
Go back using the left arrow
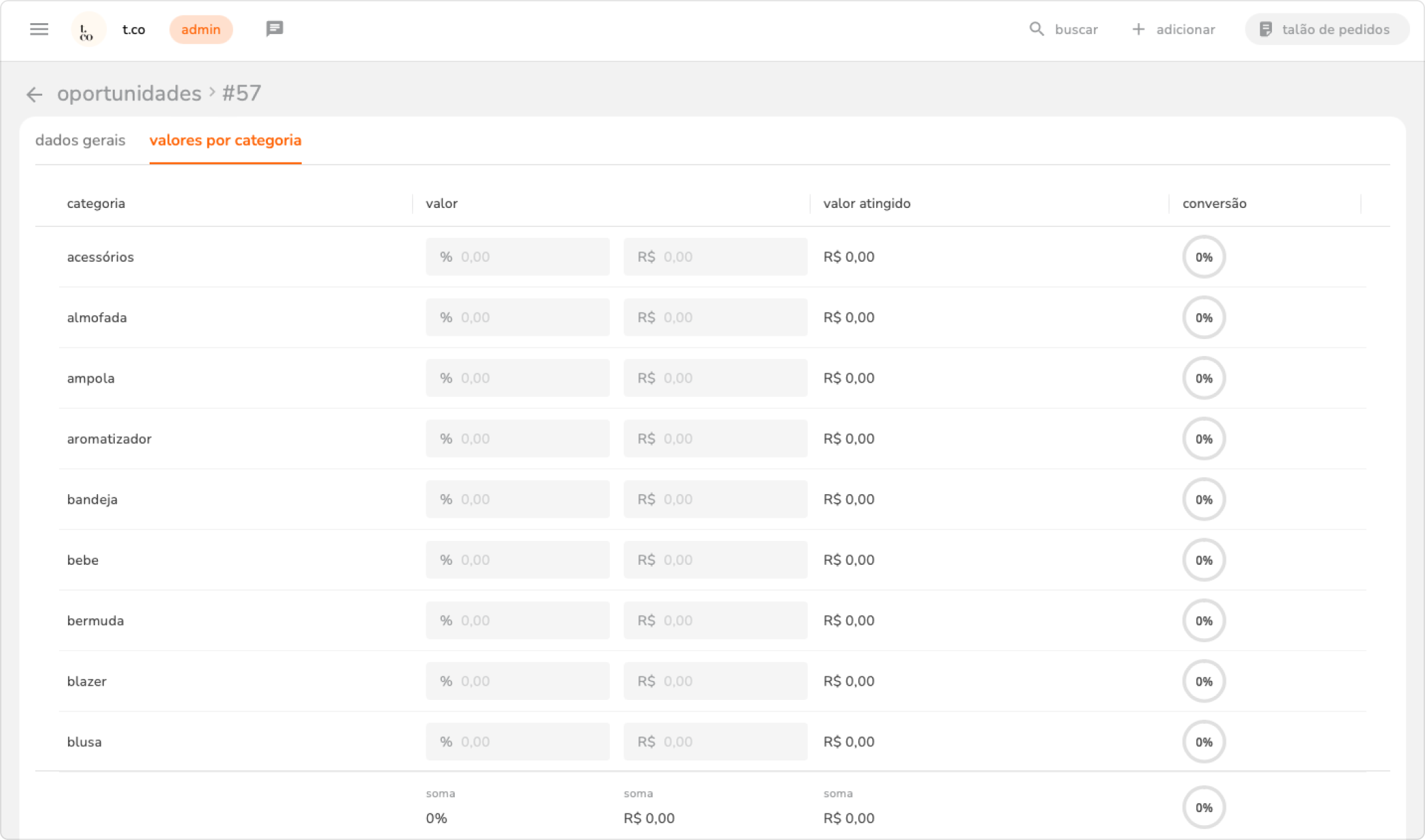[x=34, y=94]
